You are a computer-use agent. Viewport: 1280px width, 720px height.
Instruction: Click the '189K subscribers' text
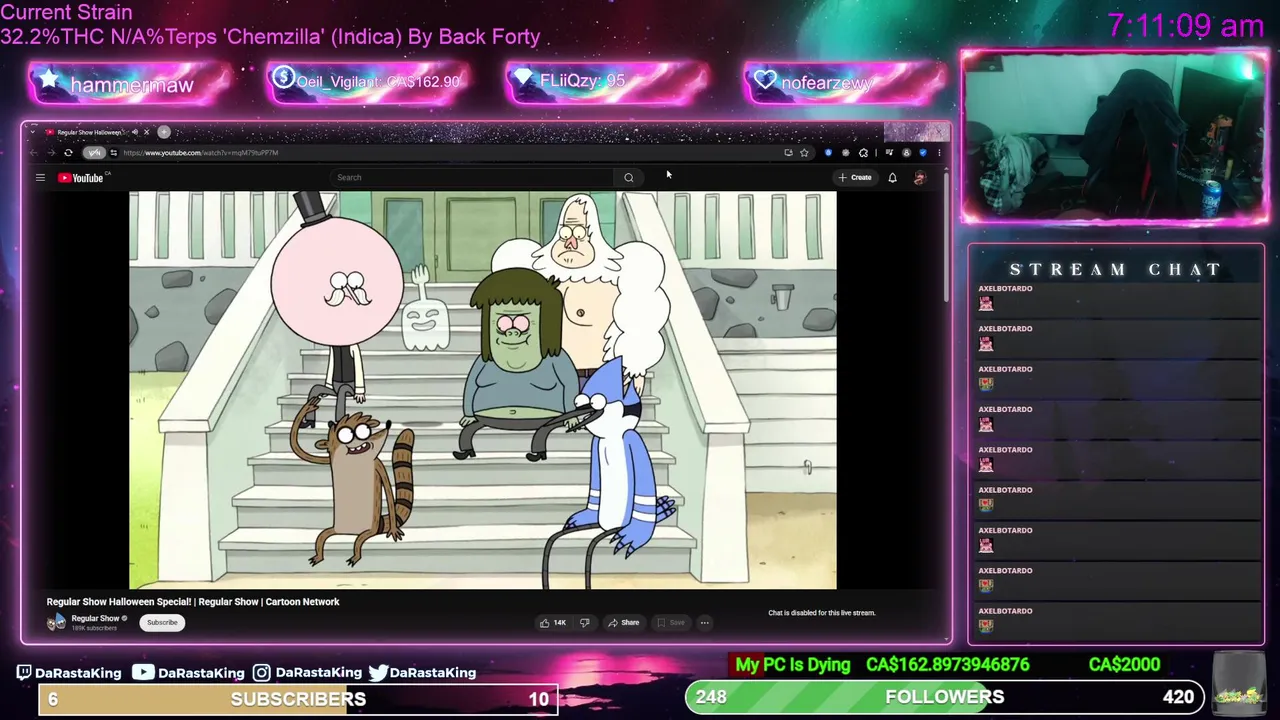coord(93,628)
